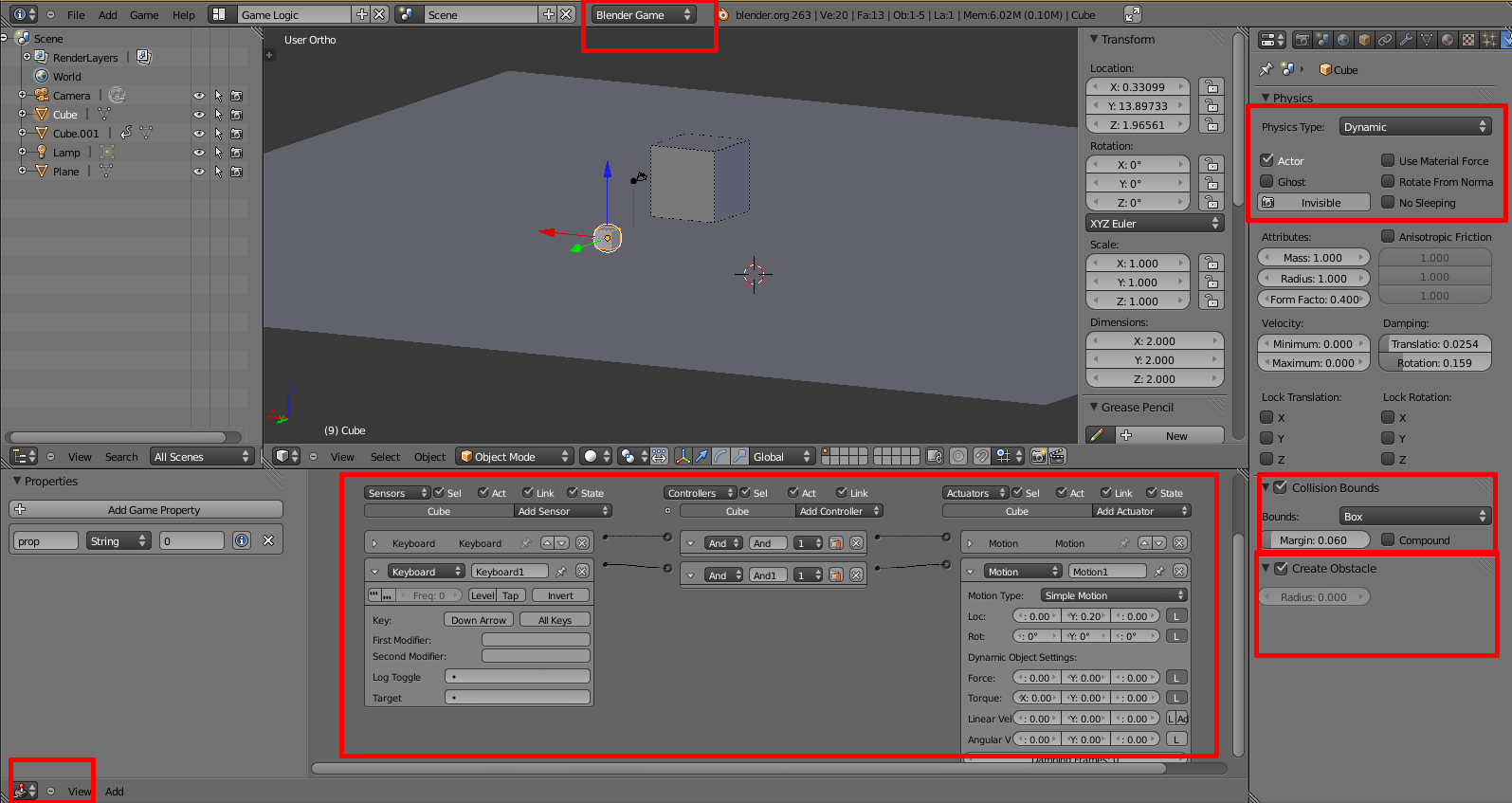The image size is (1512, 803).
Task: Open the Modifiers properties tab (wrench icon)
Action: (x=1406, y=40)
